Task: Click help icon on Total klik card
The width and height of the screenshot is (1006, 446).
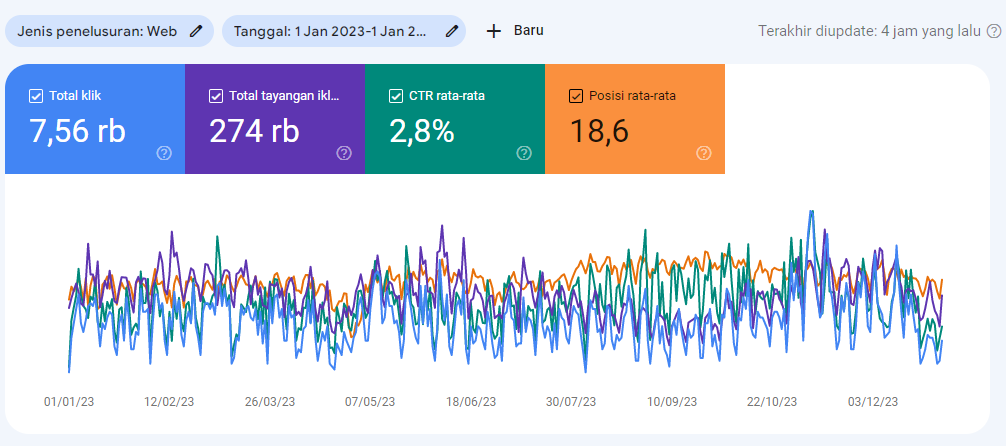Action: [164, 153]
